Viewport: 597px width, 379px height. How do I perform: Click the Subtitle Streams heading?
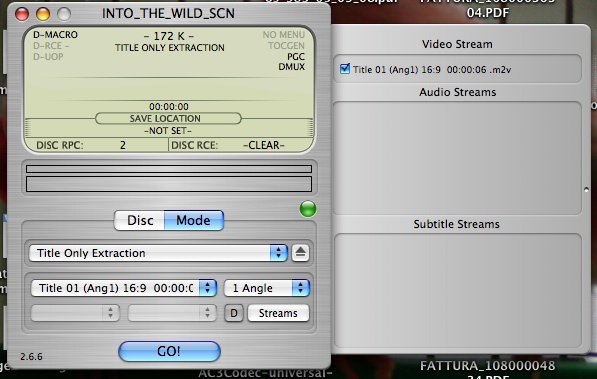tap(457, 224)
